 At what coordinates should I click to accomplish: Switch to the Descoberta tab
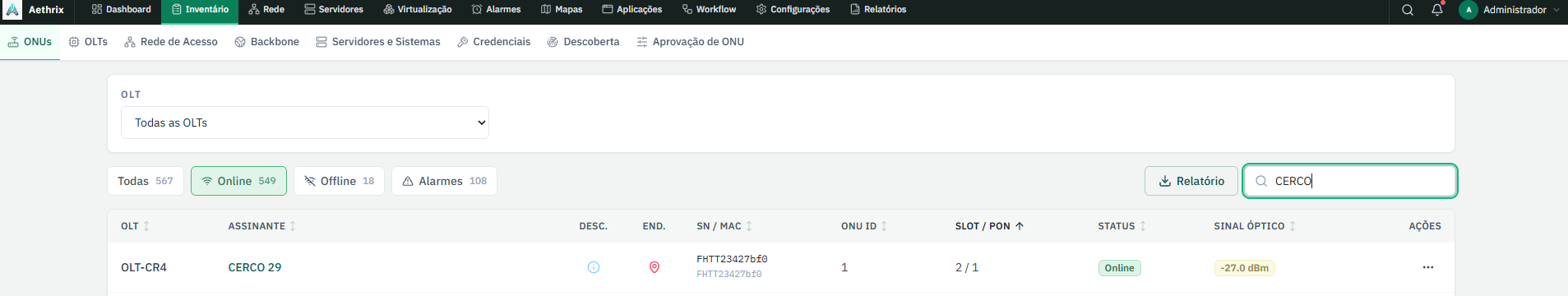coord(584,42)
